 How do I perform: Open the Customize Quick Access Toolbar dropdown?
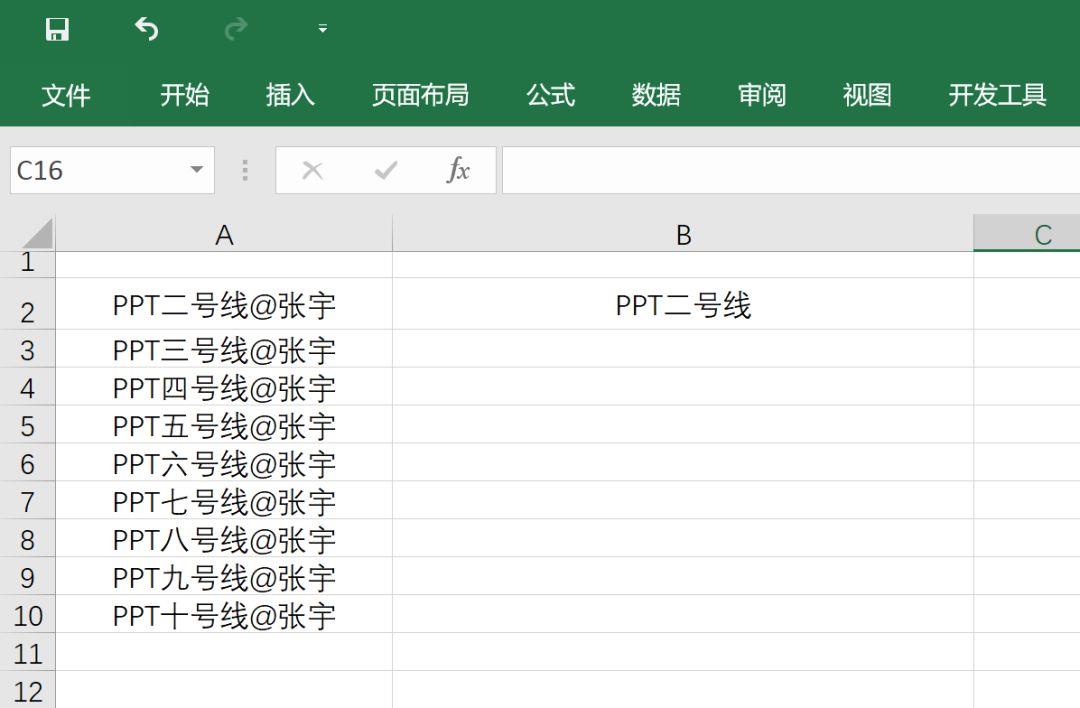point(322,30)
